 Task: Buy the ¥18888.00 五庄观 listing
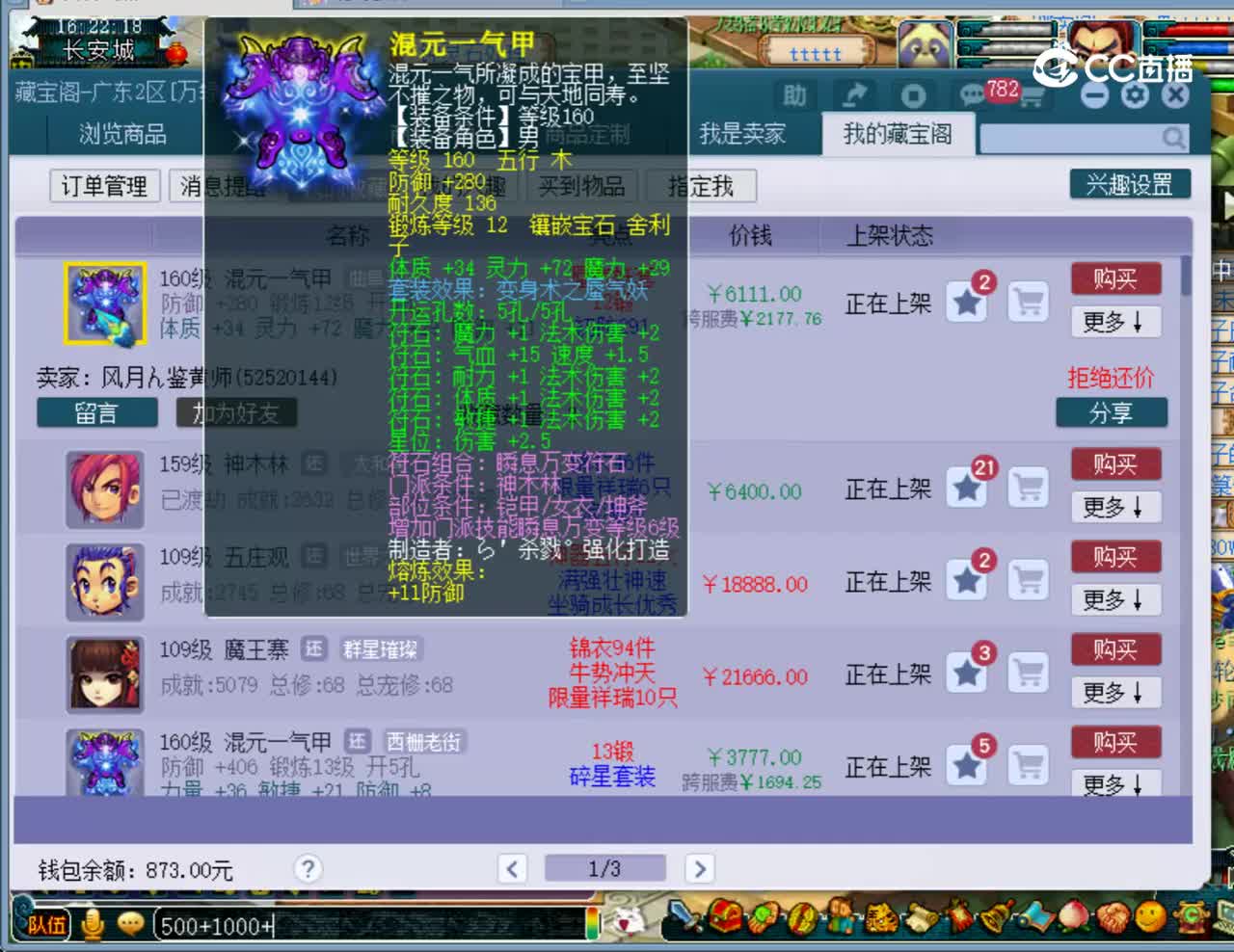tap(1115, 557)
